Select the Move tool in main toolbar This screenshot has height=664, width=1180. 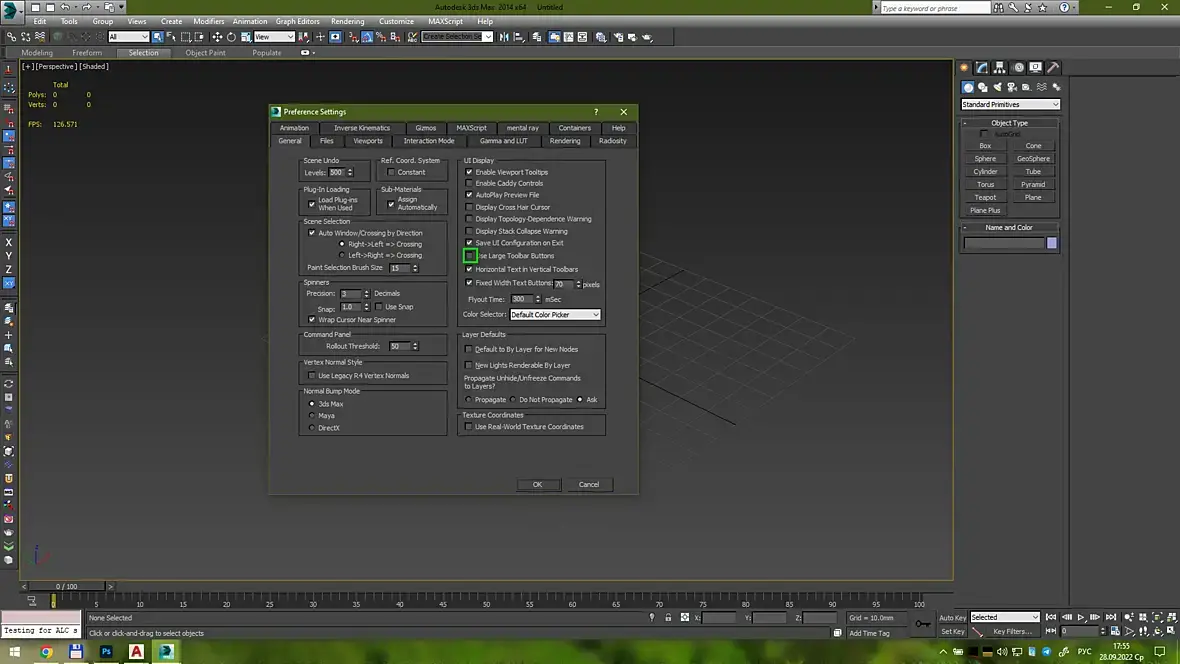[217, 37]
